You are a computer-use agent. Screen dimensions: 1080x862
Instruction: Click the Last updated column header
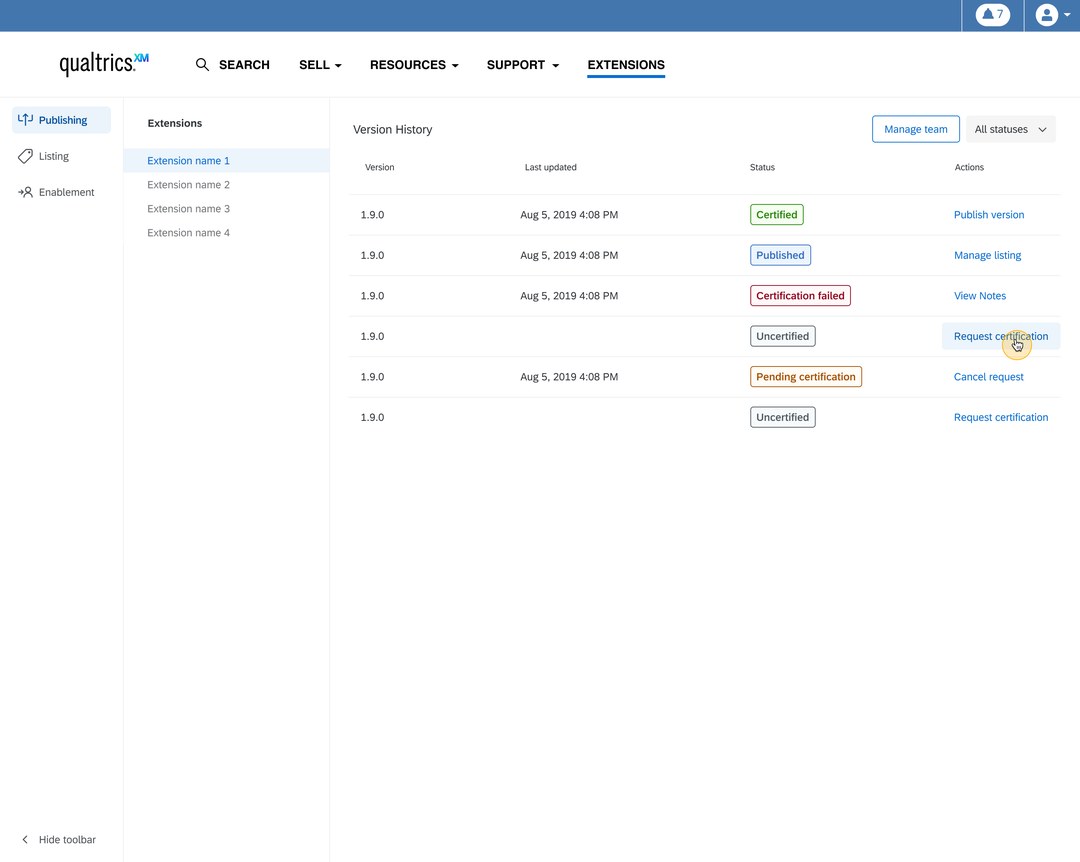coord(550,167)
